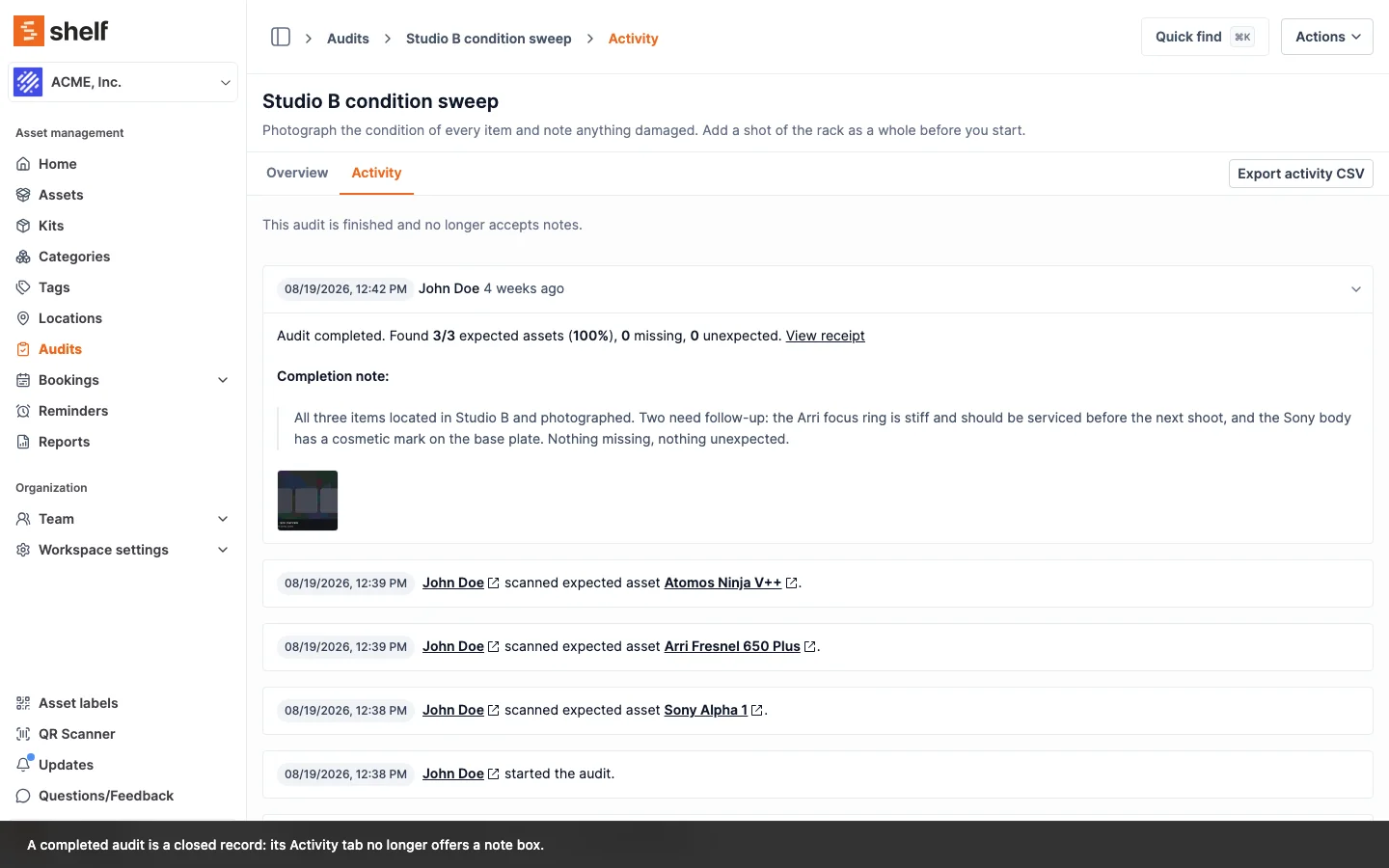Select the Activity tab
This screenshot has height=868, width=1389.
[376, 173]
